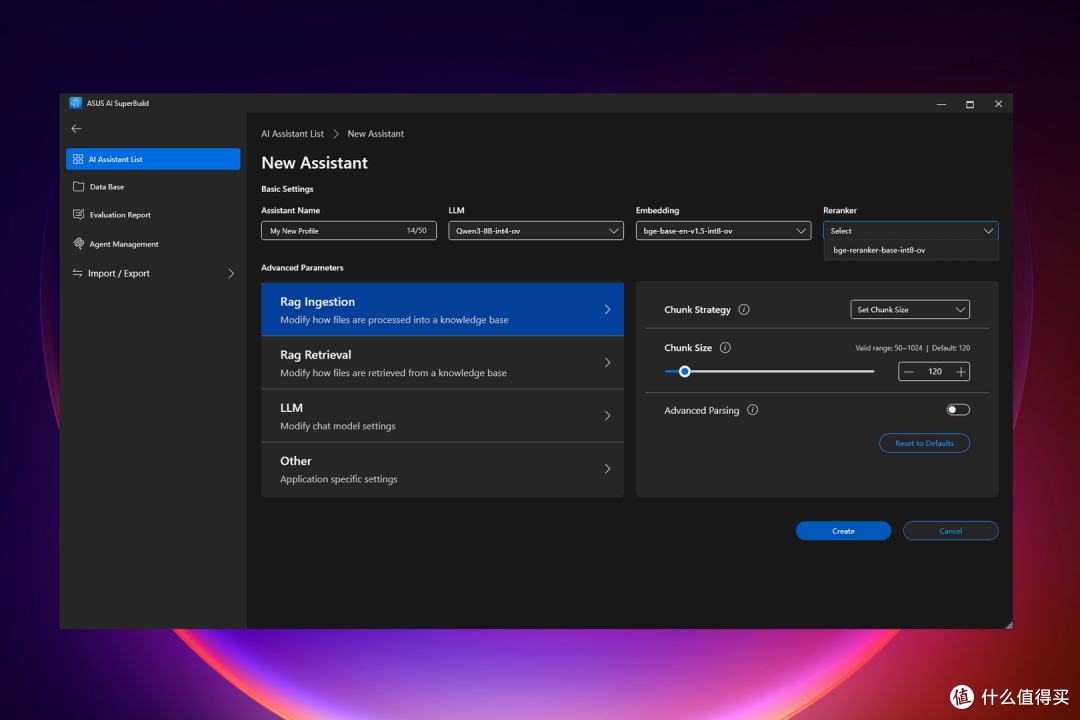Image resolution: width=1080 pixels, height=720 pixels.
Task: Click New Assistant breadcrumb text
Action: point(375,134)
